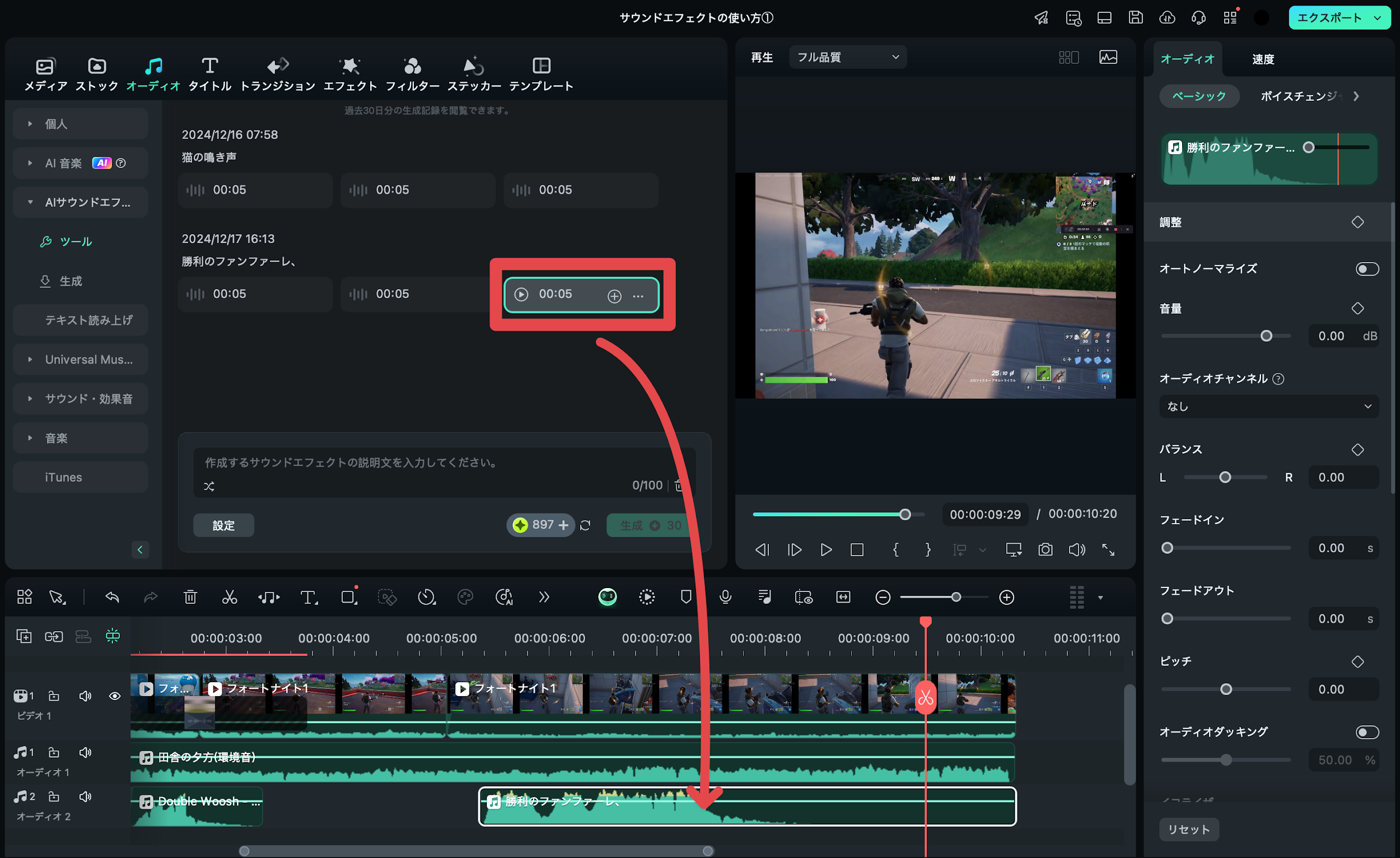This screenshot has height=858, width=1400.
Task: Add credits with the 897 plus button
Action: pyautogui.click(x=563, y=525)
